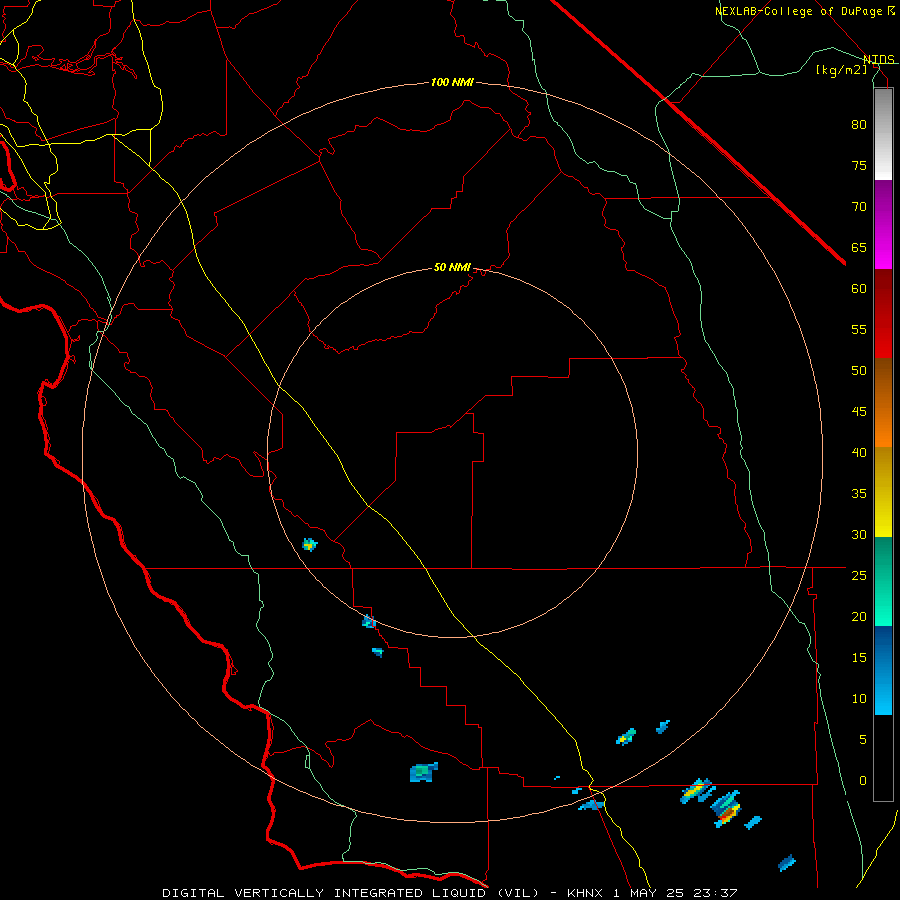The height and width of the screenshot is (900, 900).
Task: Pick the black bottom segment of the color bar
Action: coord(883,758)
